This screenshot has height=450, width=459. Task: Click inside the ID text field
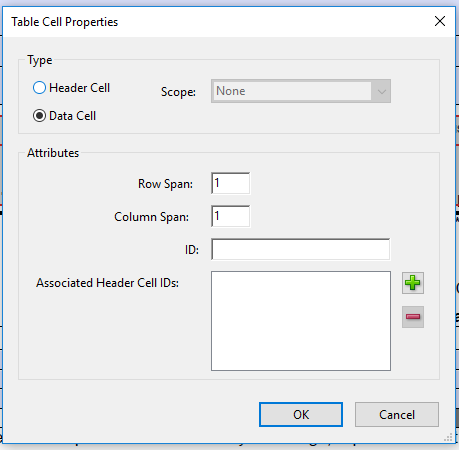click(x=300, y=249)
